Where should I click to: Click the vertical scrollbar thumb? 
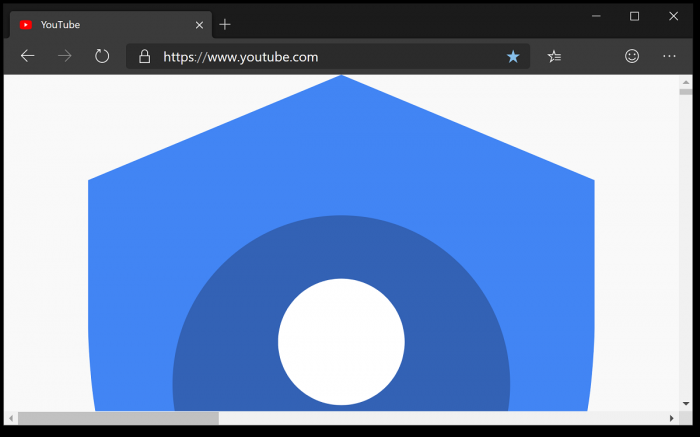coord(686,92)
